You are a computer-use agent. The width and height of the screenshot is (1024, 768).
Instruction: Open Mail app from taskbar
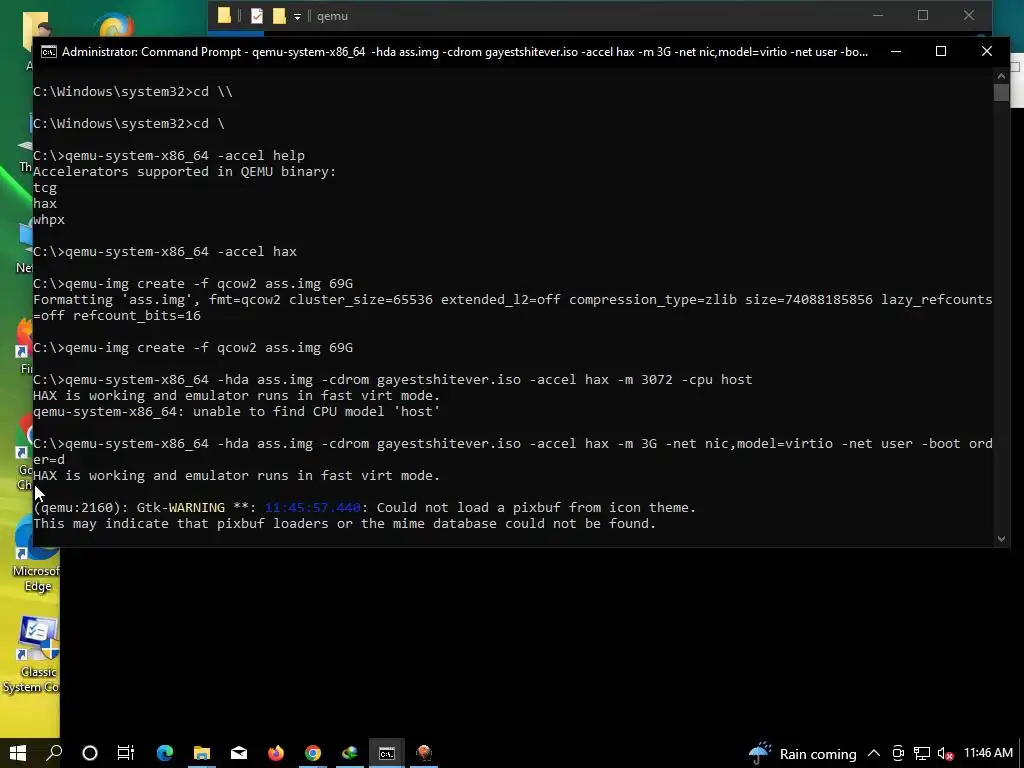click(x=239, y=753)
